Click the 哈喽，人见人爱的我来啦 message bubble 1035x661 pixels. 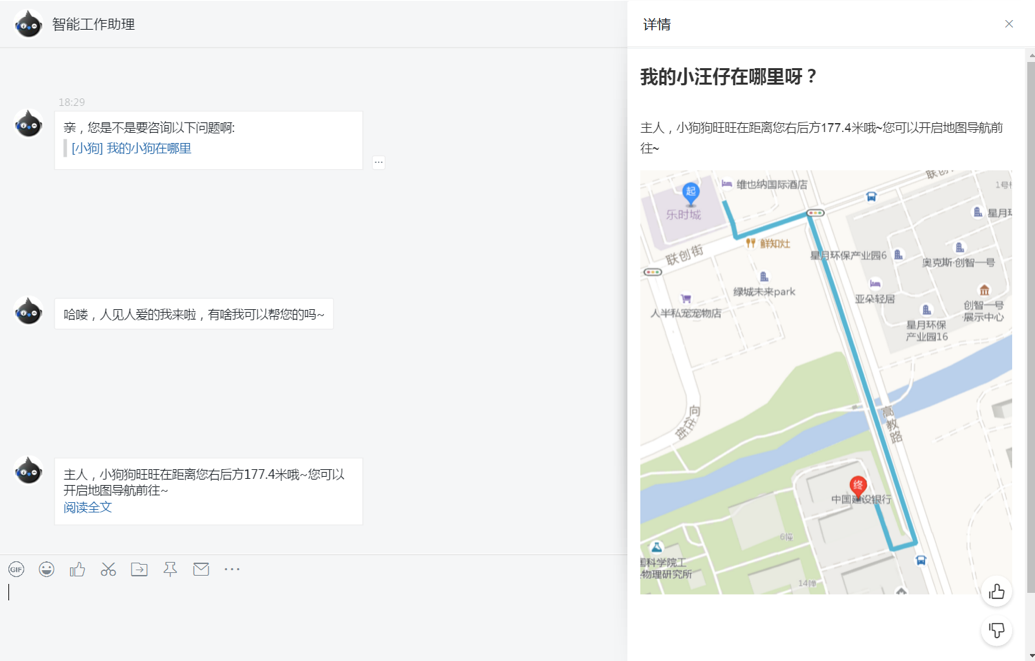coord(194,314)
